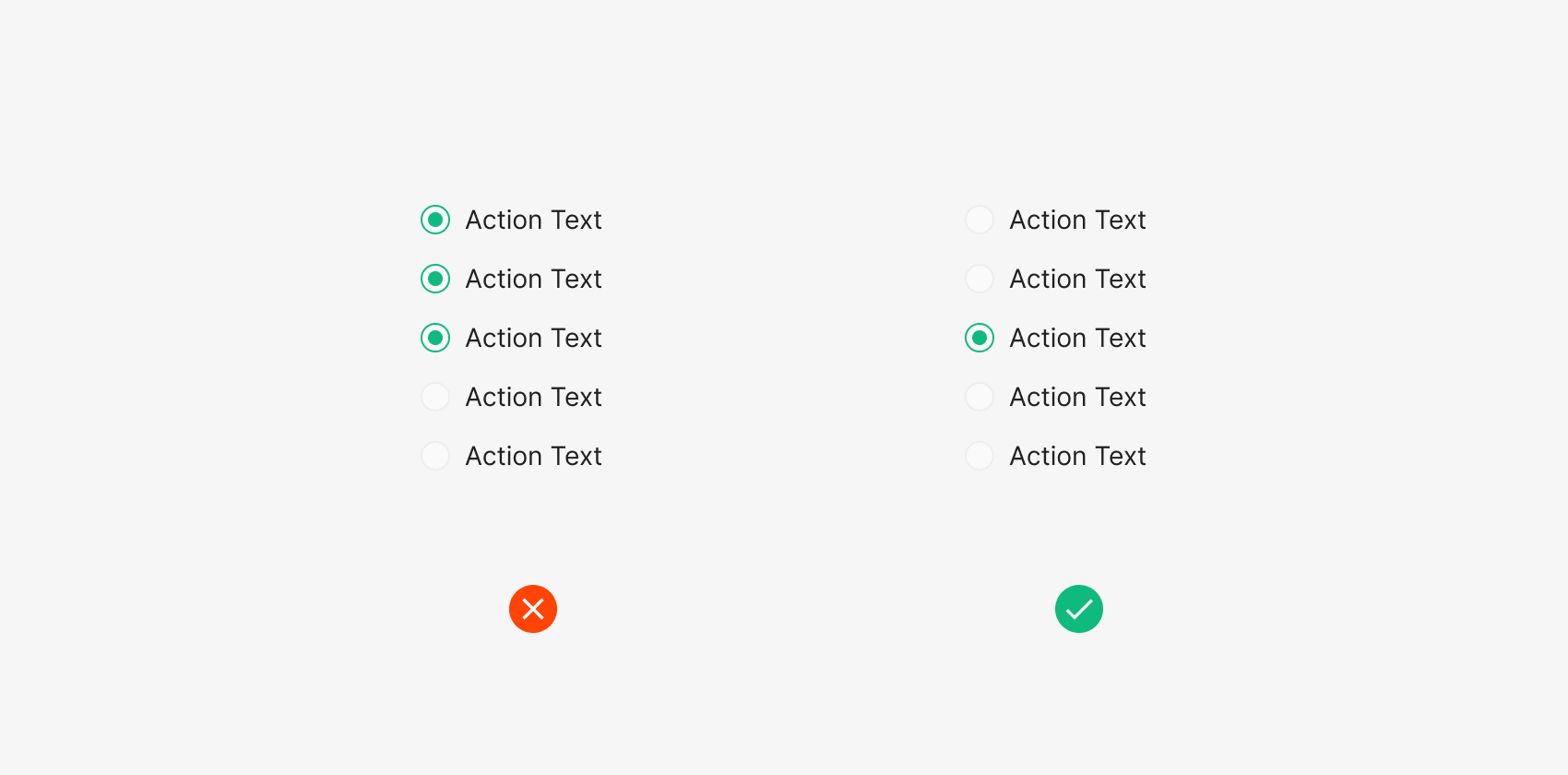
Task: Select first radio button in right group
Action: [980, 220]
